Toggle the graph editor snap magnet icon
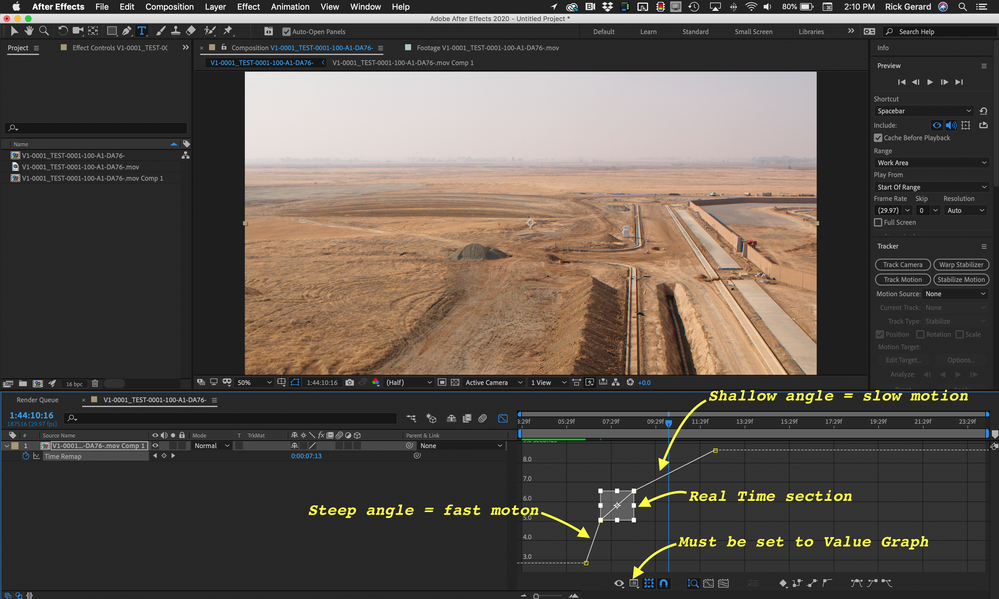The height and width of the screenshot is (599, 999). (663, 583)
